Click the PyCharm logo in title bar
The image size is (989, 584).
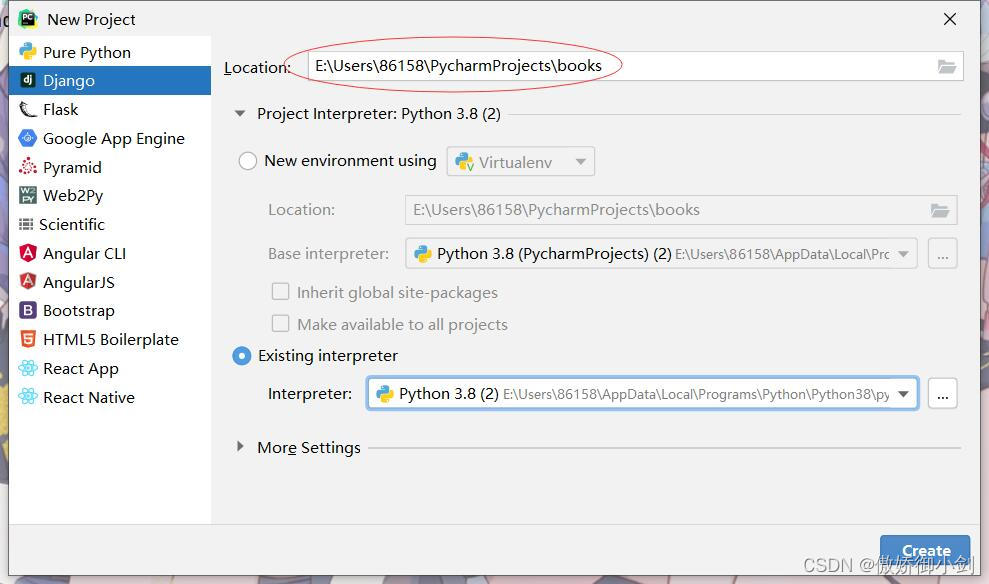(28, 19)
